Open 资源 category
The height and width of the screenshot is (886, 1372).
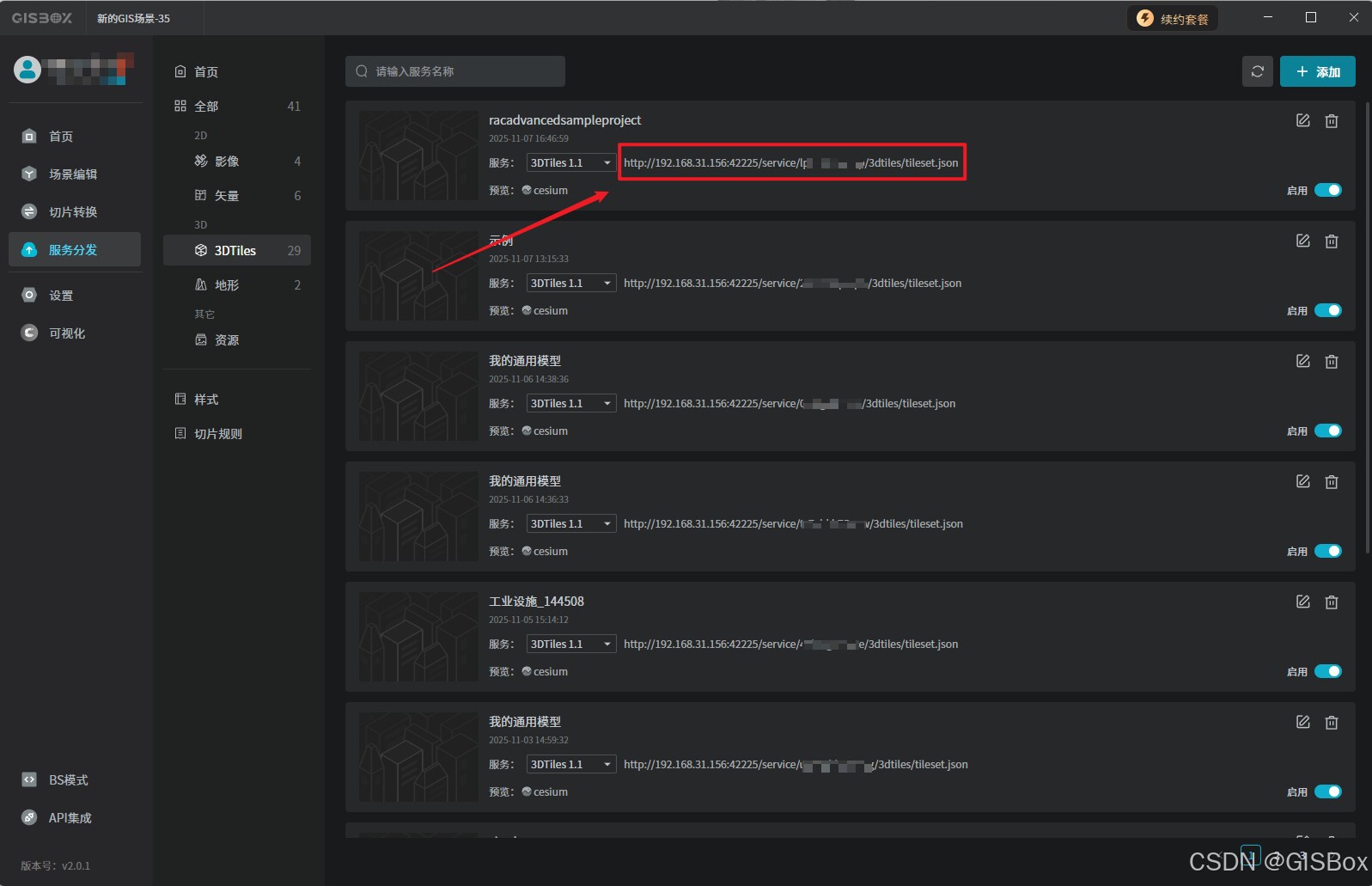click(237, 339)
